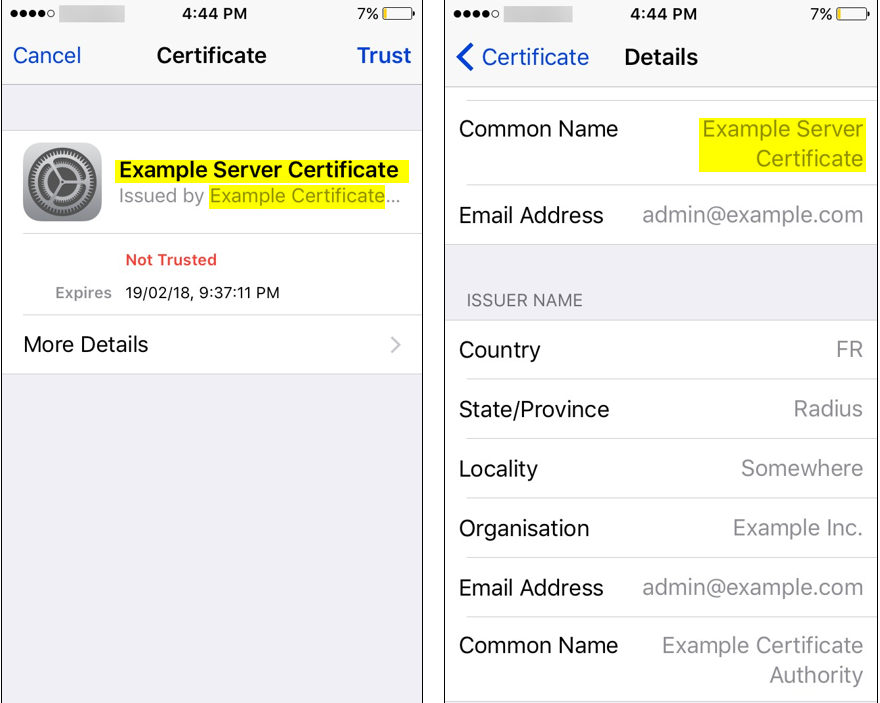Tap the Certificate title on left screen
Screen dimensions: 880x703
pyautogui.click(x=212, y=56)
